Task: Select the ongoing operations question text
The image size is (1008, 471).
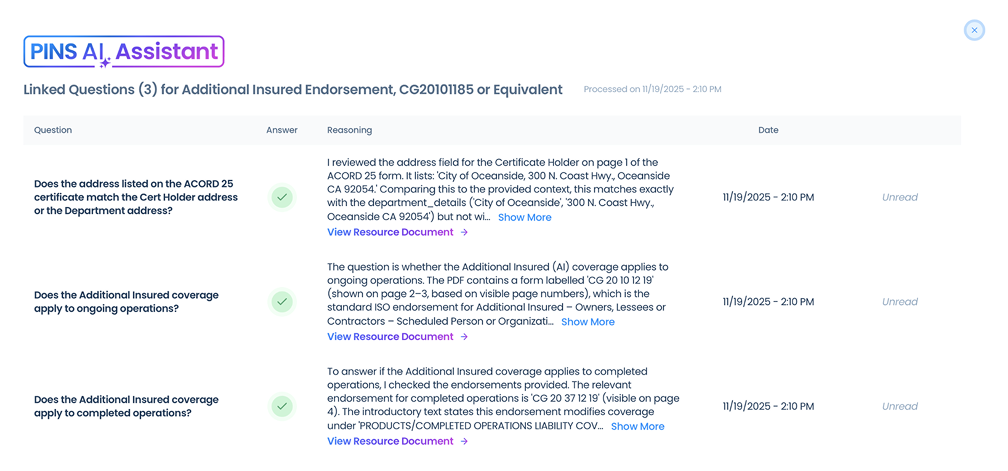Action: click(126, 302)
